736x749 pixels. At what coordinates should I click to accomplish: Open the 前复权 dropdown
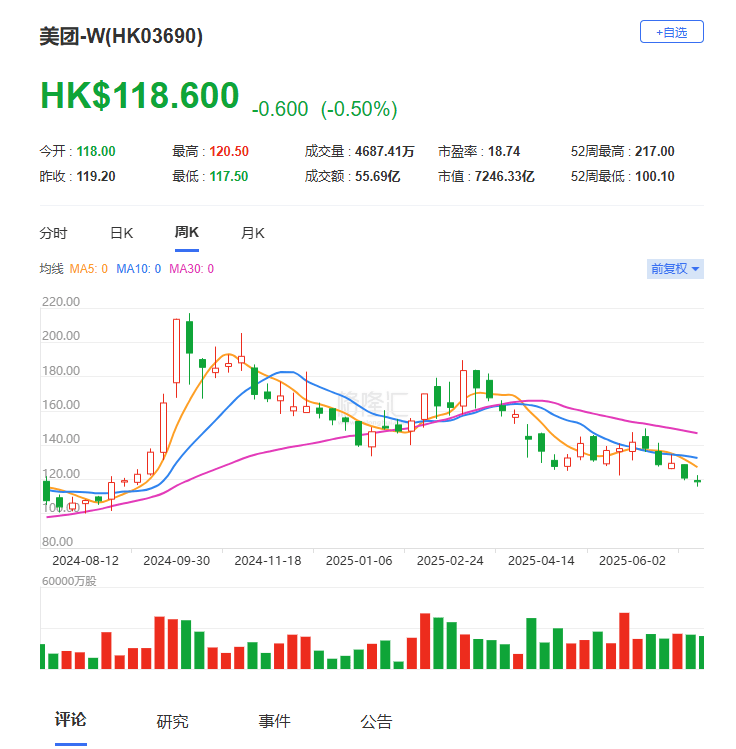(675, 268)
